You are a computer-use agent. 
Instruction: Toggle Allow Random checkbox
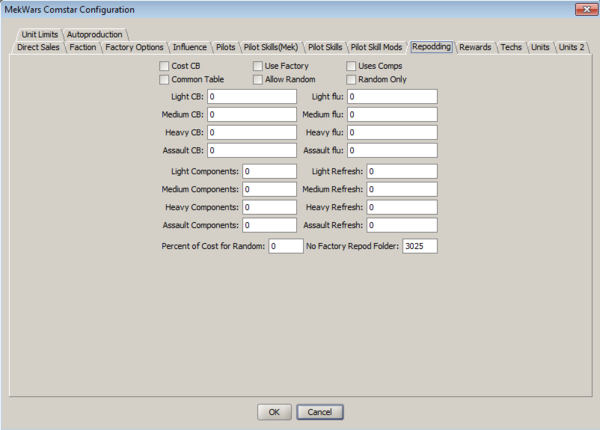(x=257, y=79)
